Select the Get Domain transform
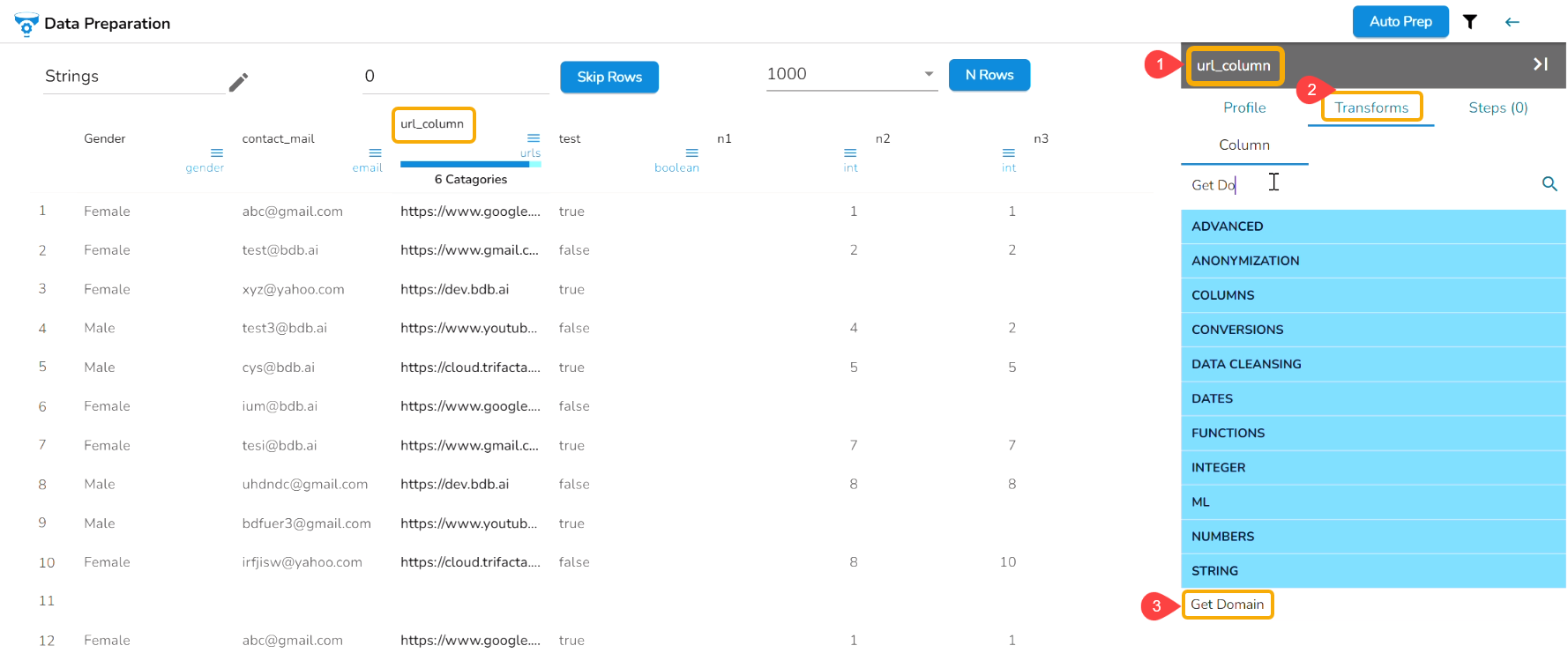 point(1227,605)
